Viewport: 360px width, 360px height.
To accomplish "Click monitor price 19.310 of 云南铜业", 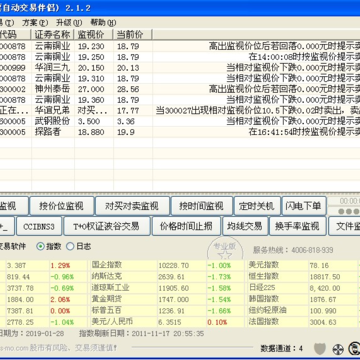I will coord(91,78).
